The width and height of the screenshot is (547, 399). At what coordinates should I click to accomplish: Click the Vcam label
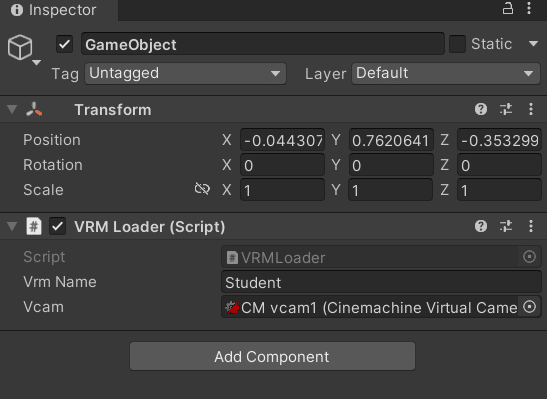[43, 307]
